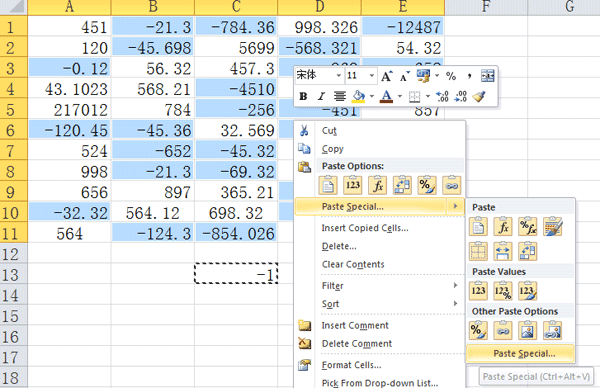Select column A header
Screen dimensions: 600x388
tap(69, 7)
